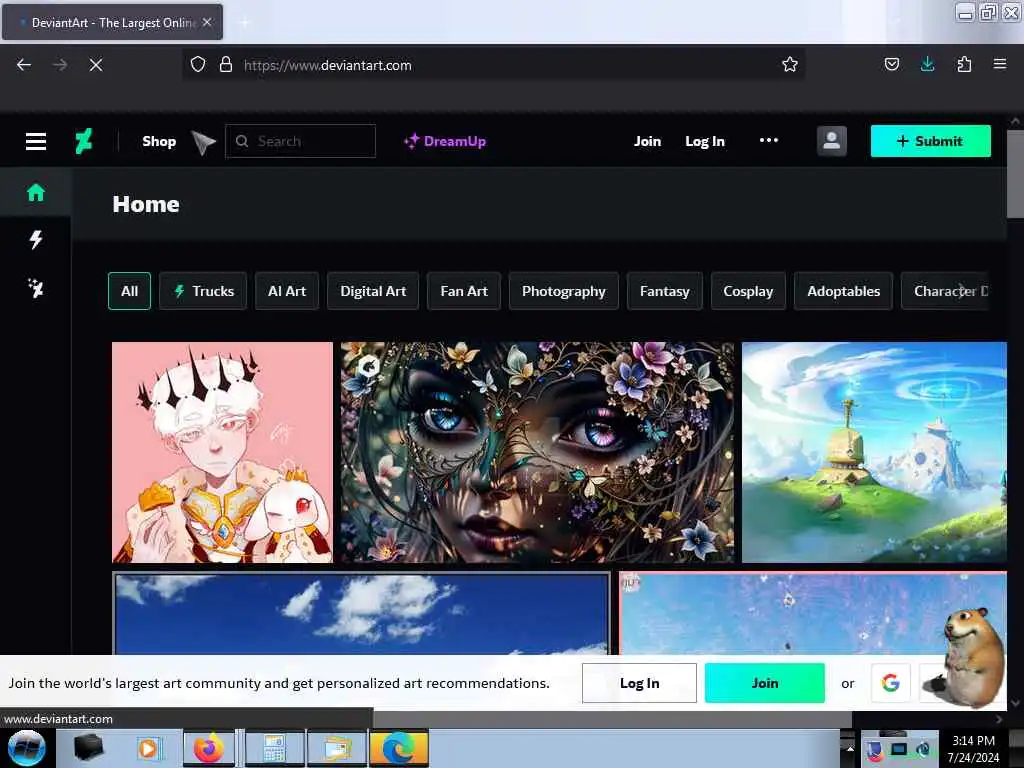Image resolution: width=1024 pixels, height=768 pixels.
Task: Bookmark this page with the star
Action: tap(790, 64)
